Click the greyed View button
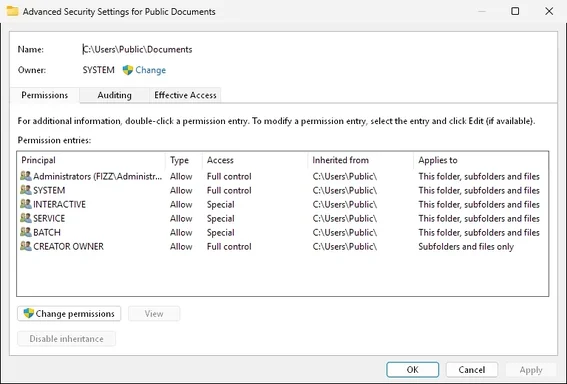The width and height of the screenshot is (567, 384). [x=154, y=313]
